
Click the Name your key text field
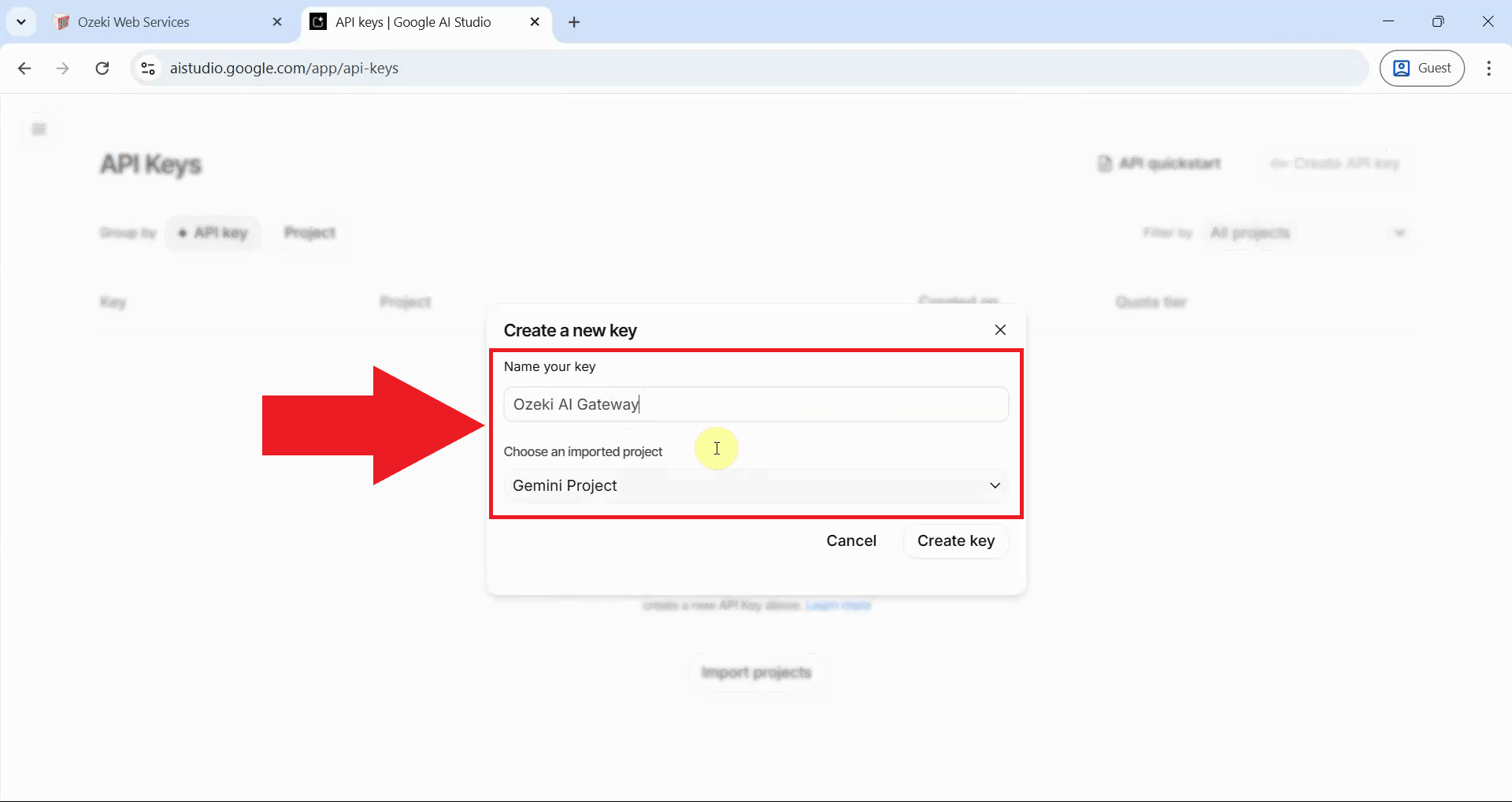pos(755,404)
